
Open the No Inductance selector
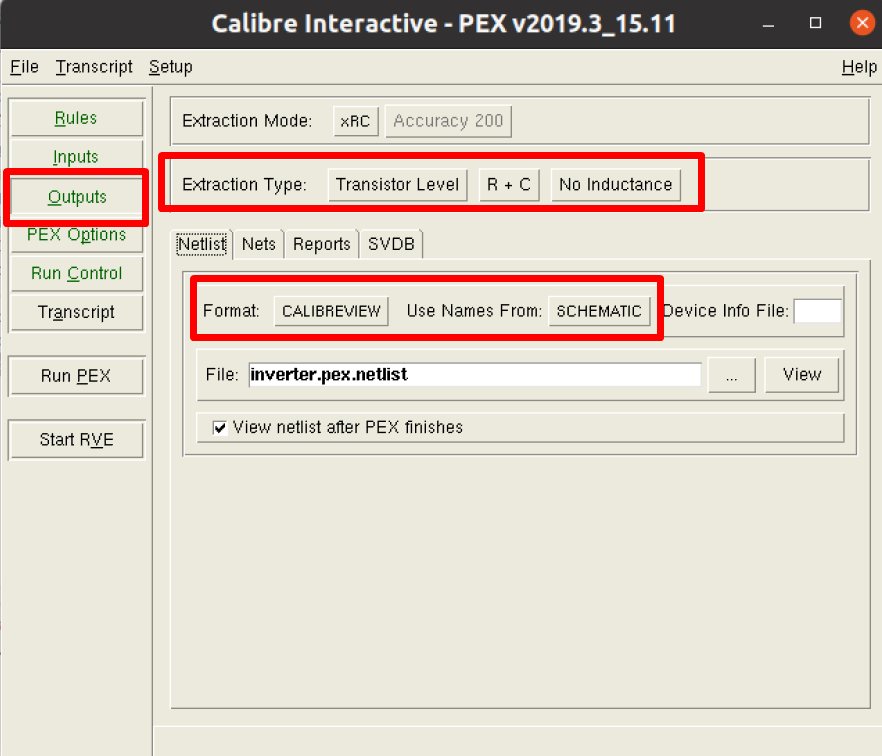615,184
